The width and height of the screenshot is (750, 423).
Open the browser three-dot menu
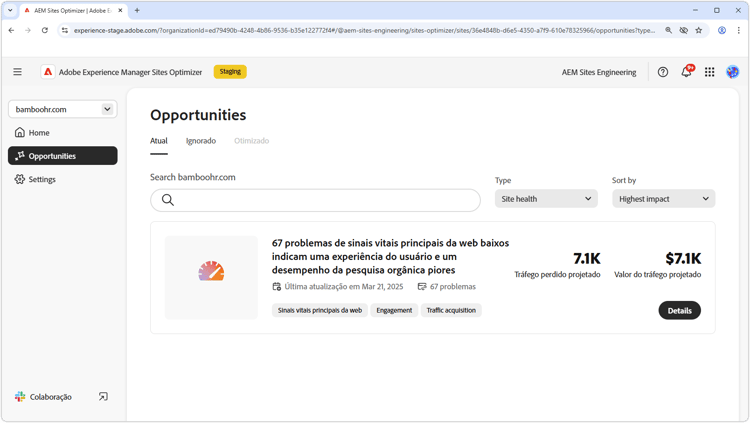(739, 30)
